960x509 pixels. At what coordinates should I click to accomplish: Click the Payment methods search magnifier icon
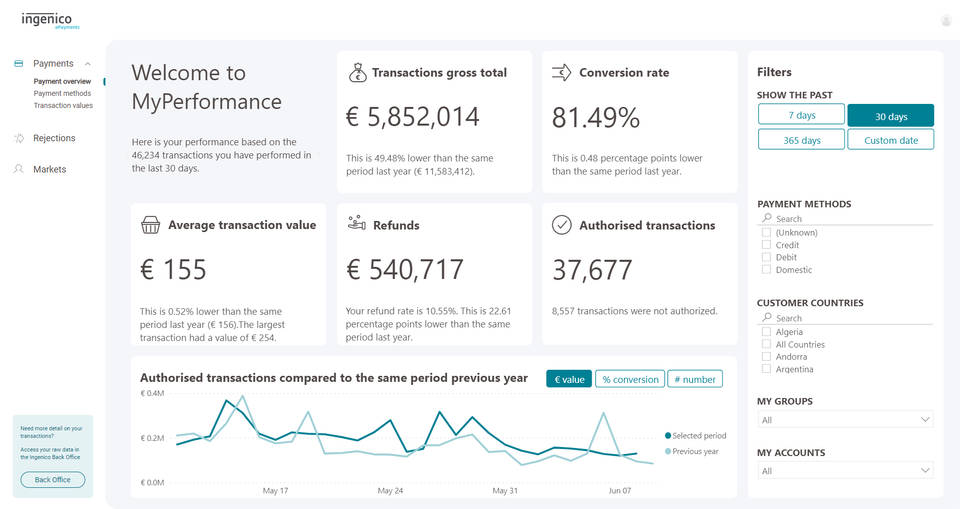767,218
